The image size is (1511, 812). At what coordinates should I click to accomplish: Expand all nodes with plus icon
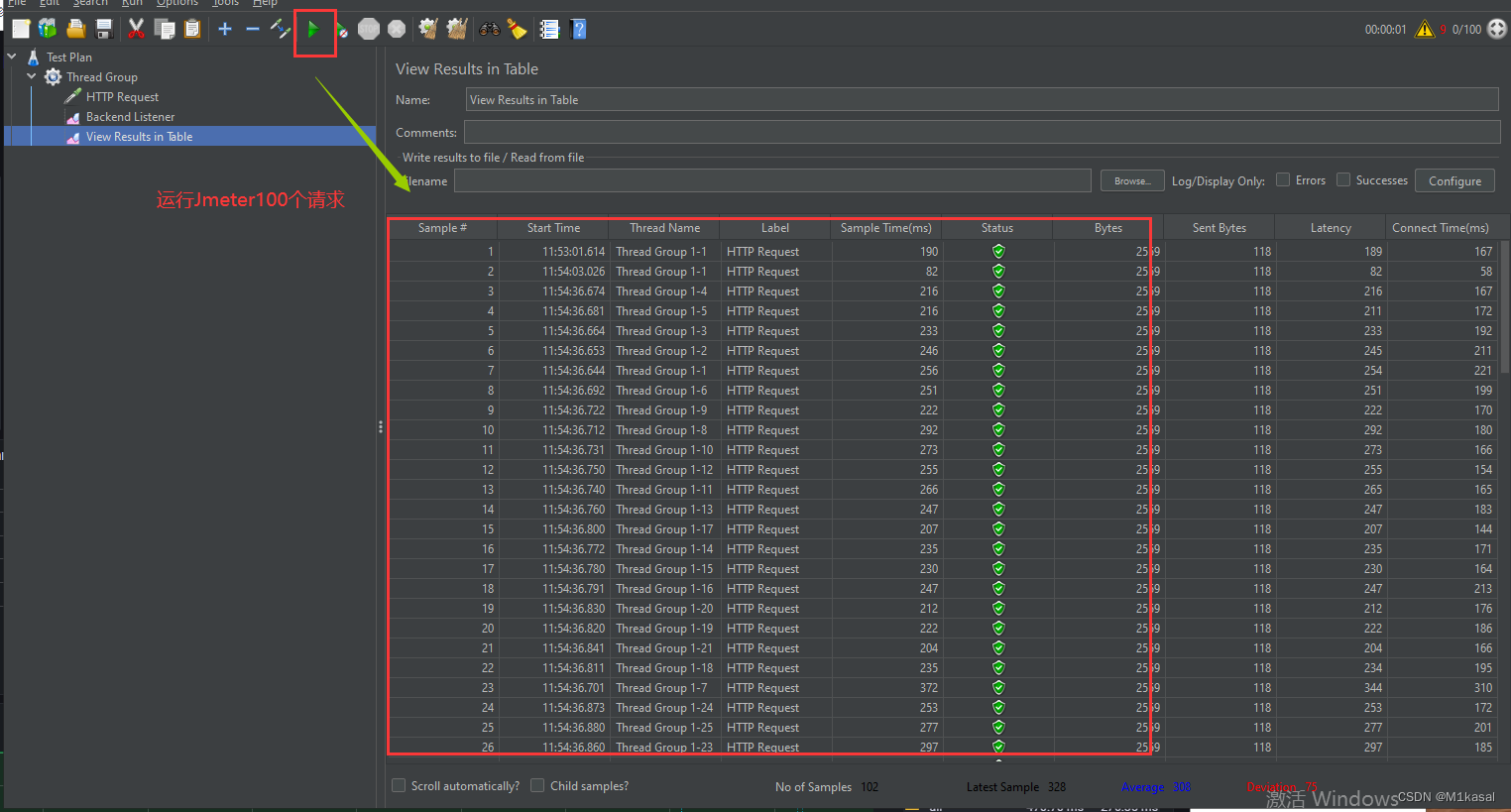point(225,29)
